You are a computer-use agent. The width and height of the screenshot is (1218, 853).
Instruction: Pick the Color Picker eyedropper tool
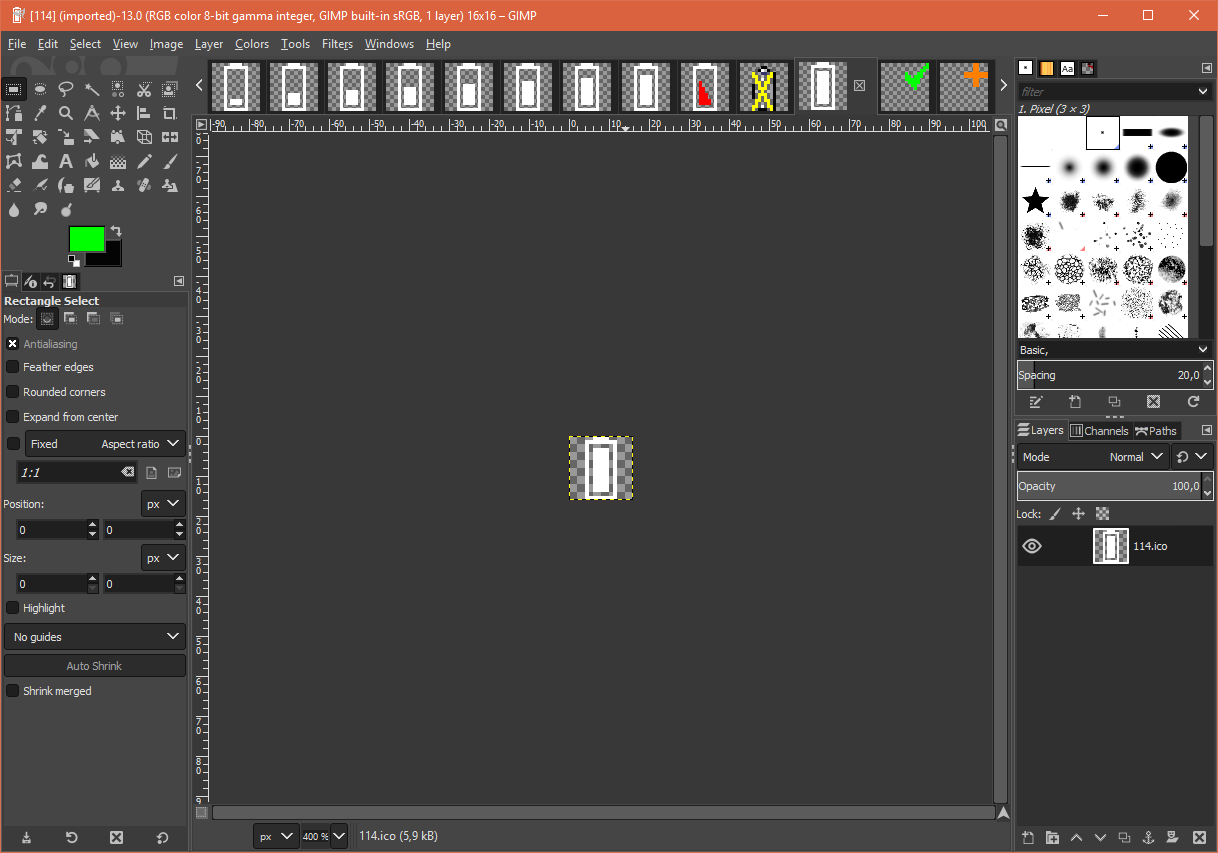pyautogui.click(x=40, y=113)
